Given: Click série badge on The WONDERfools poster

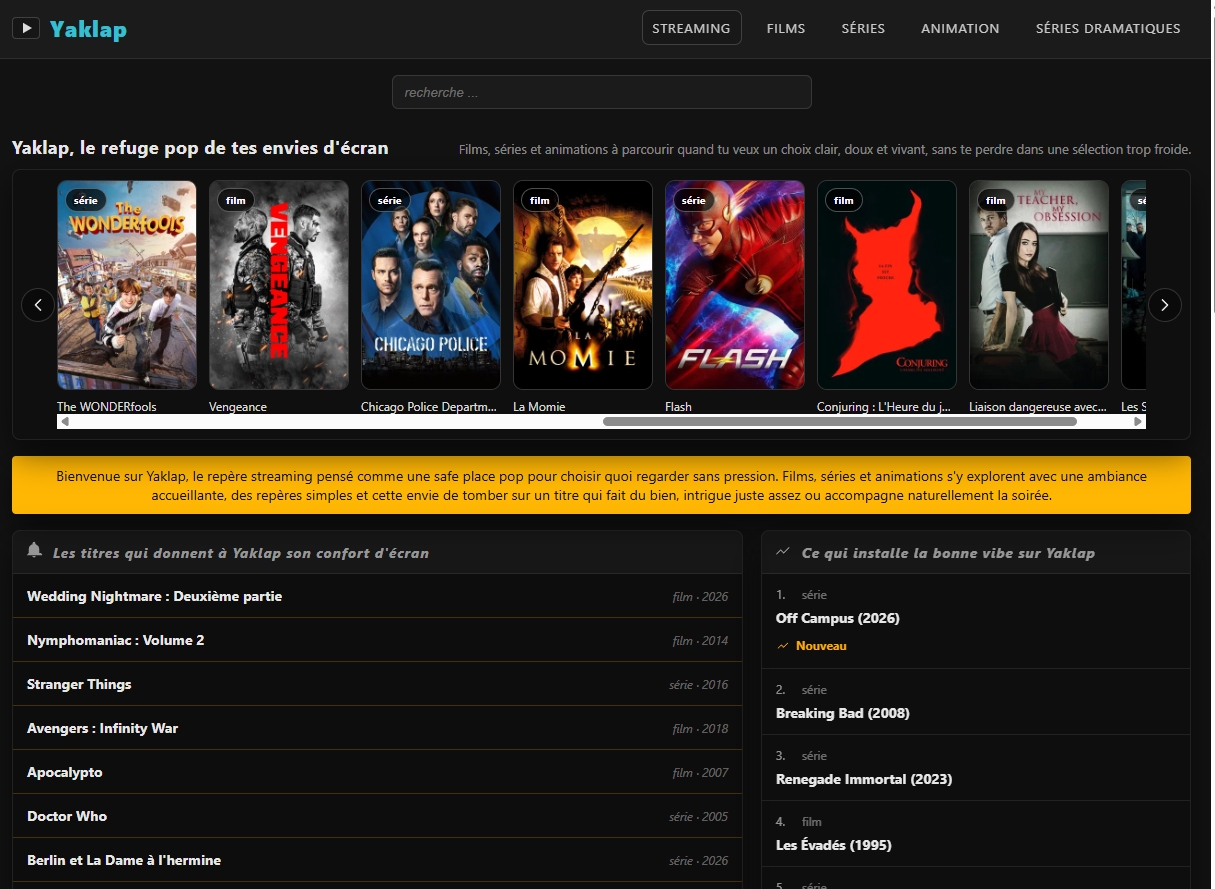Looking at the screenshot, I should (x=86, y=200).
